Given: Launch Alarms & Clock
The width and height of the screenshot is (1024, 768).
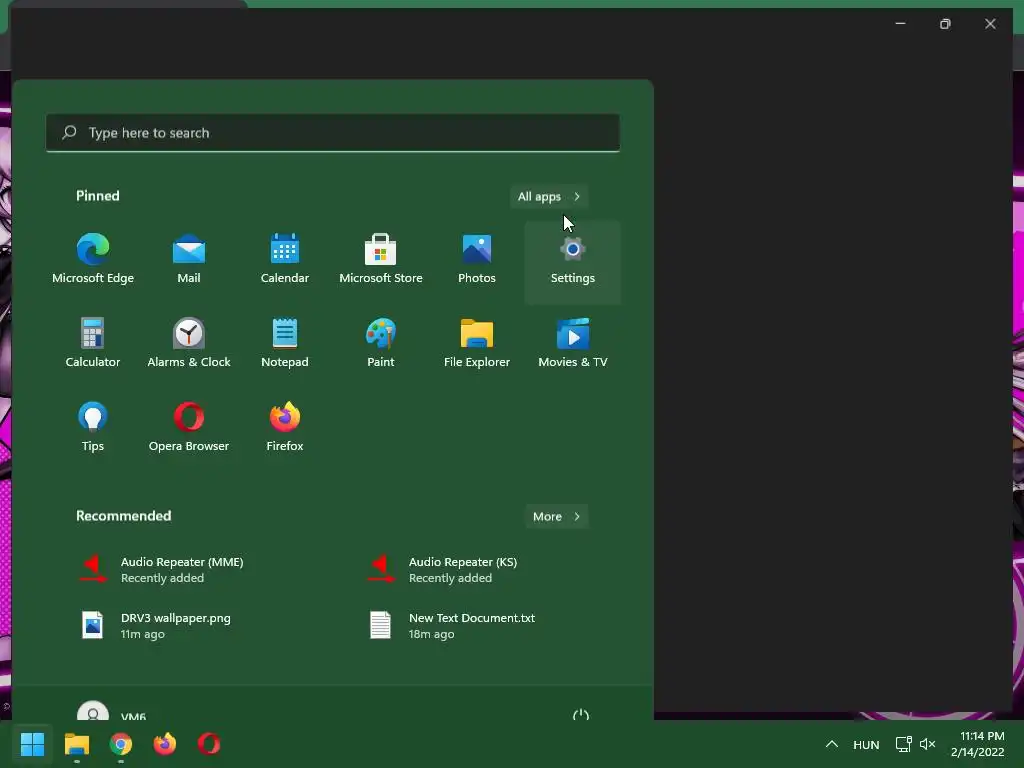Looking at the screenshot, I should tap(189, 344).
